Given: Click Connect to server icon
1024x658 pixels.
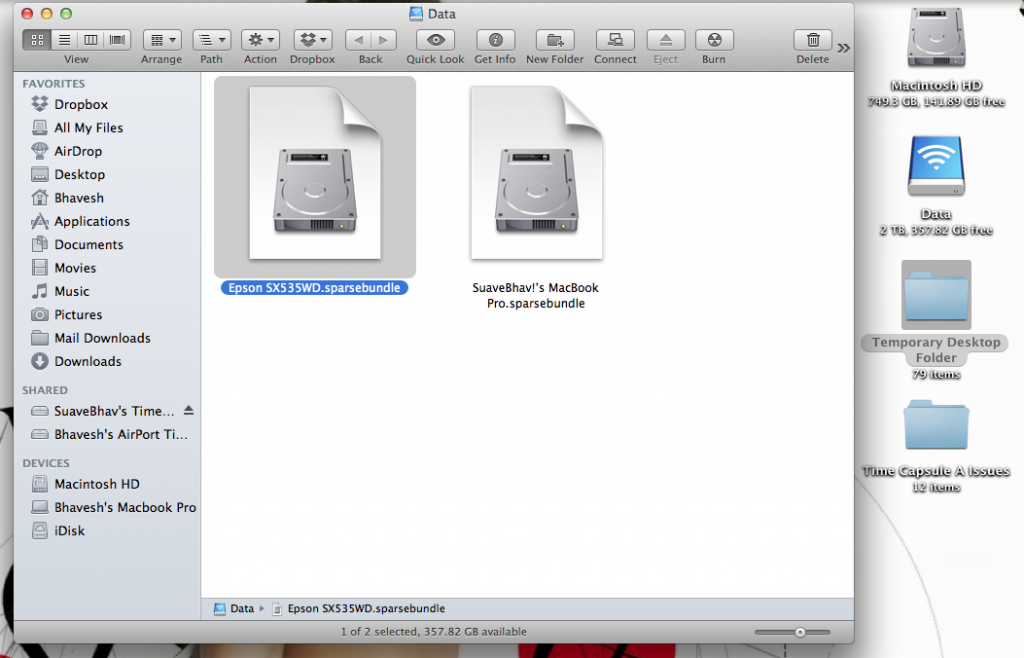Looking at the screenshot, I should pos(615,40).
